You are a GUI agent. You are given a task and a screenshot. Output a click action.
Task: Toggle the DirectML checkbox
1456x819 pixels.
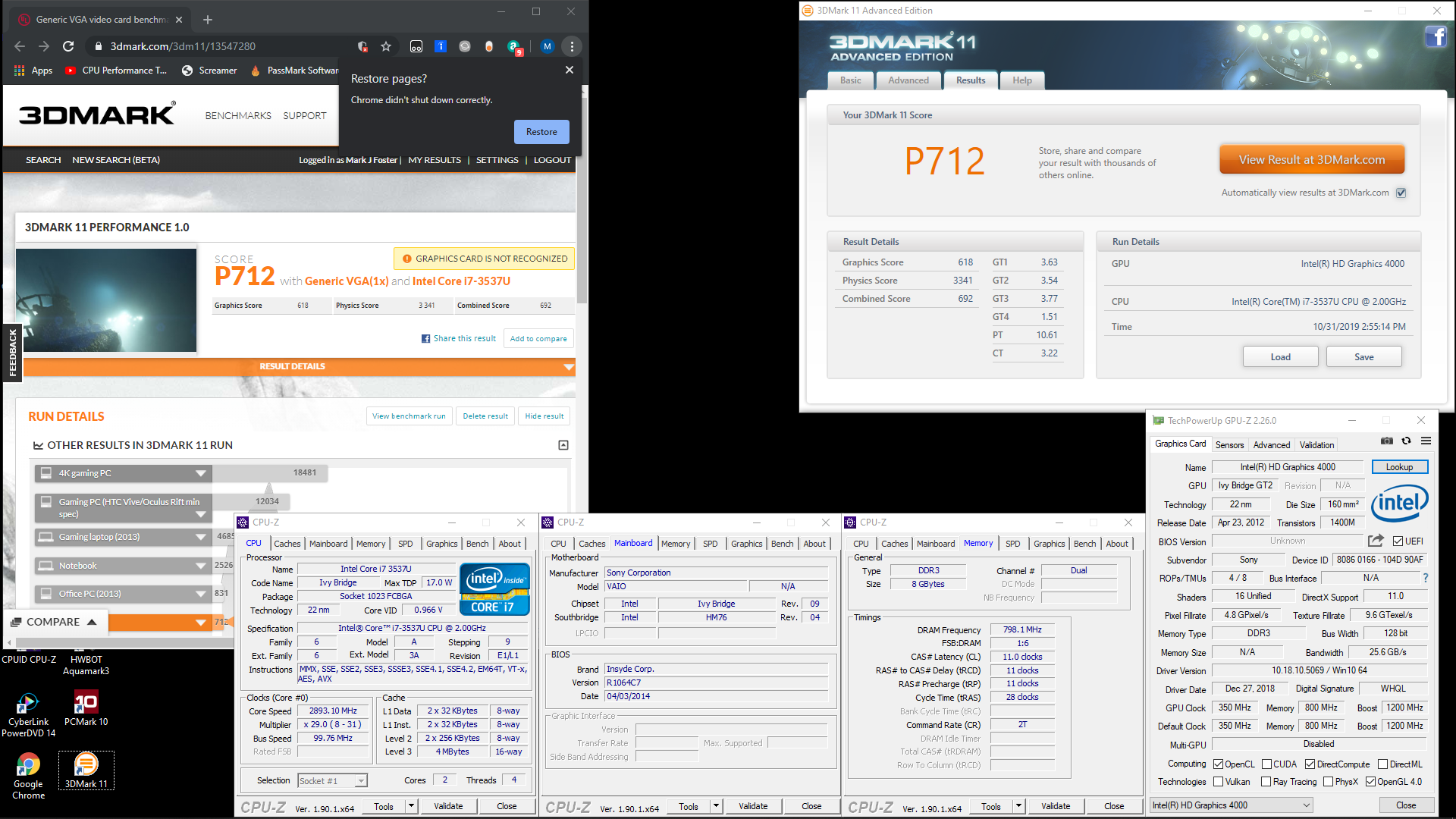click(x=1382, y=764)
